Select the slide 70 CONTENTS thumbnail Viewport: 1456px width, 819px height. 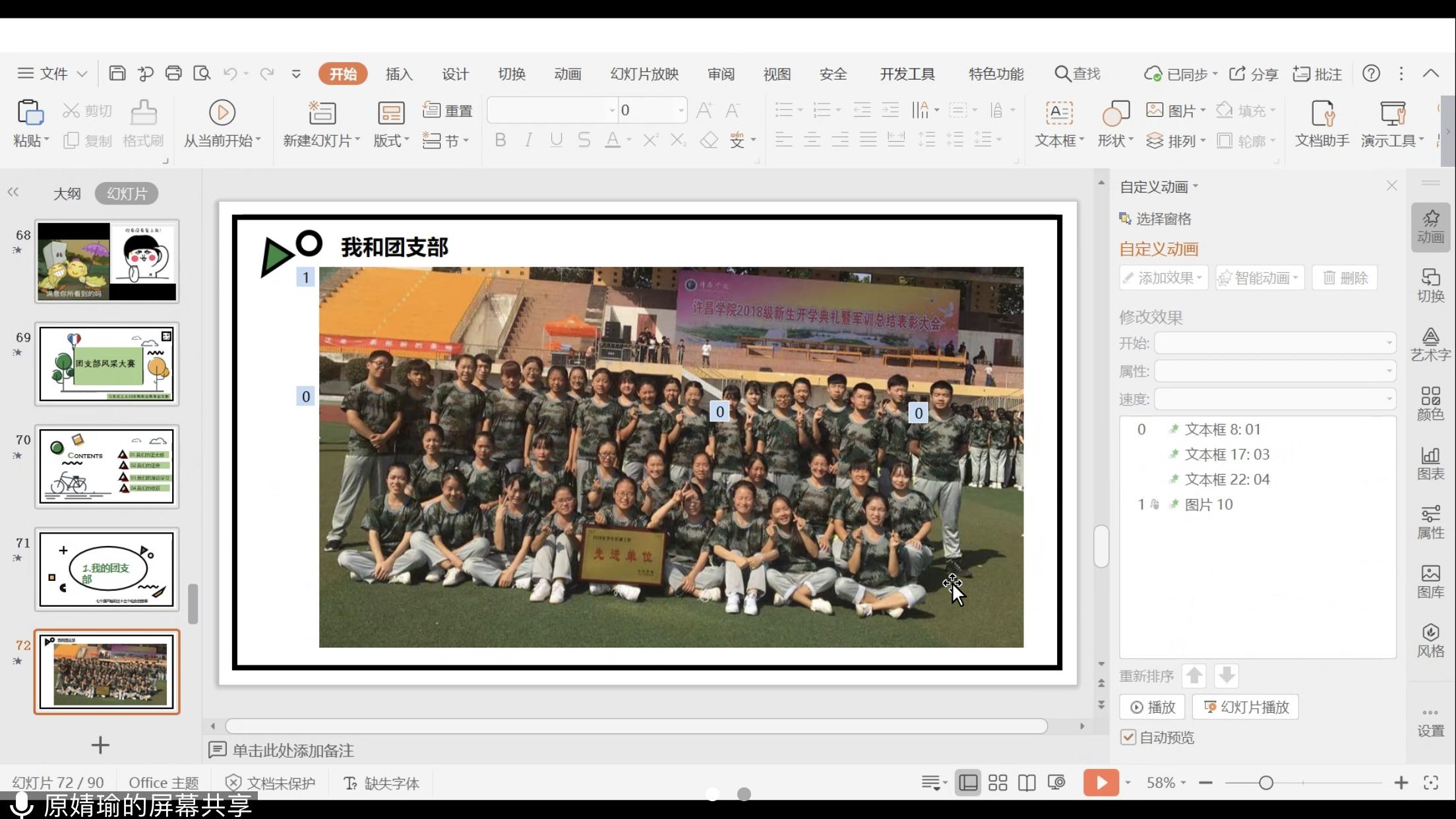pos(107,466)
